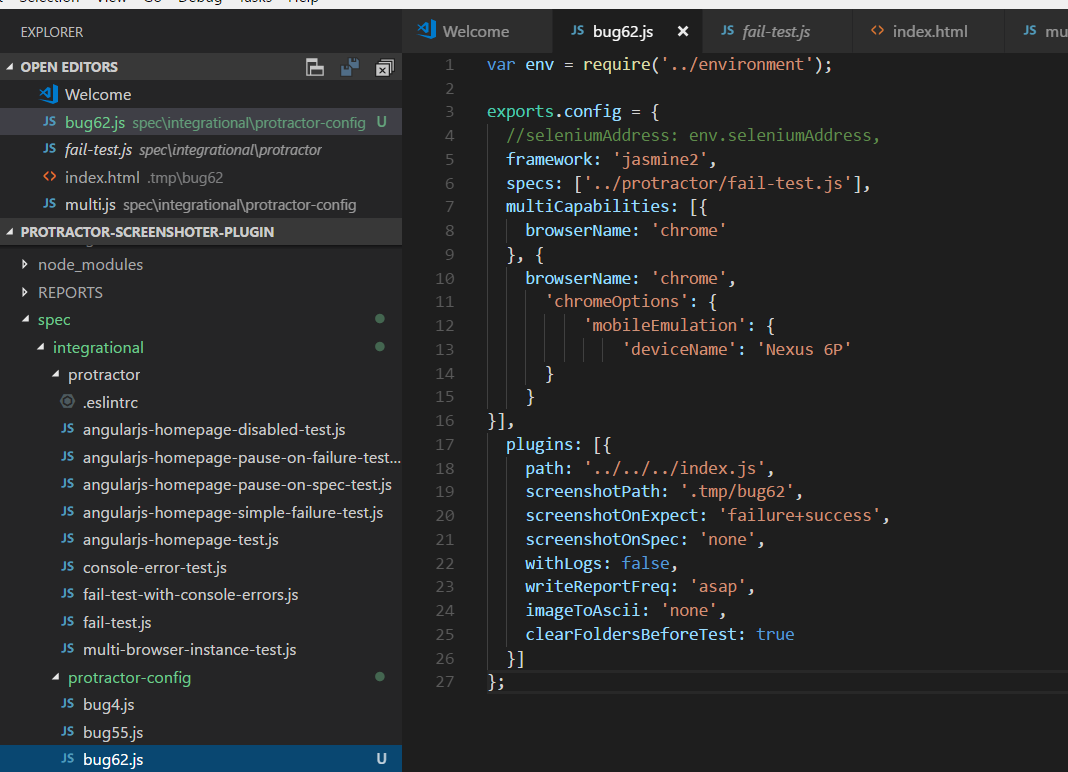Open multi.js in Open Editors list
This screenshot has height=772, width=1068.
pos(201,204)
